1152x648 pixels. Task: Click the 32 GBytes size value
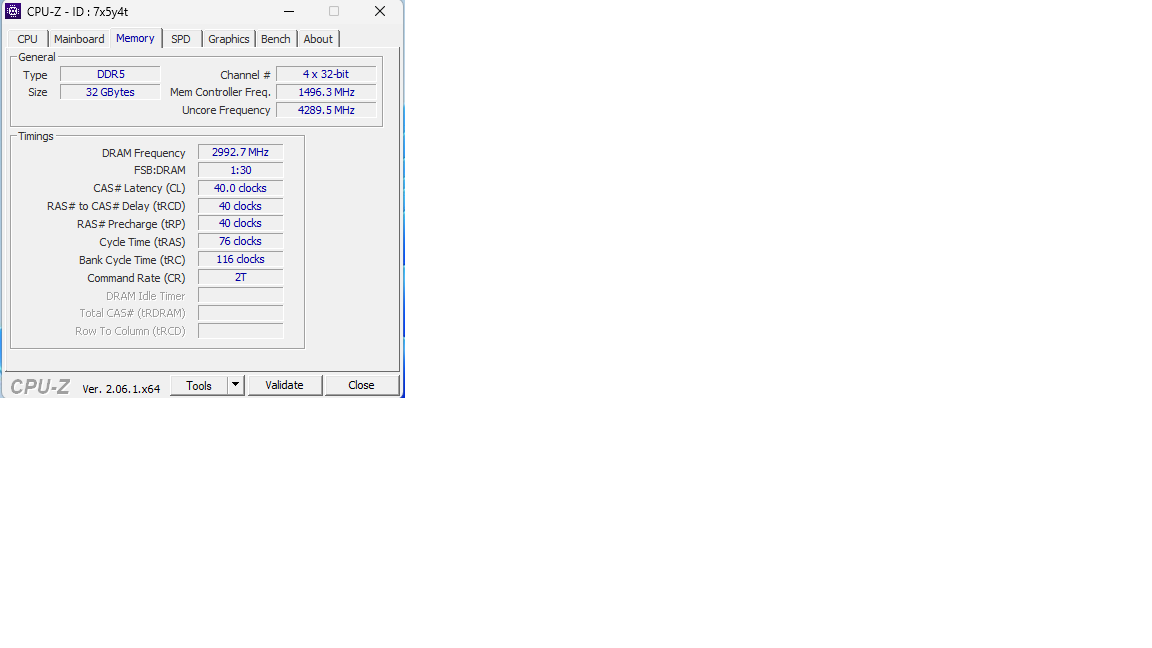110,92
